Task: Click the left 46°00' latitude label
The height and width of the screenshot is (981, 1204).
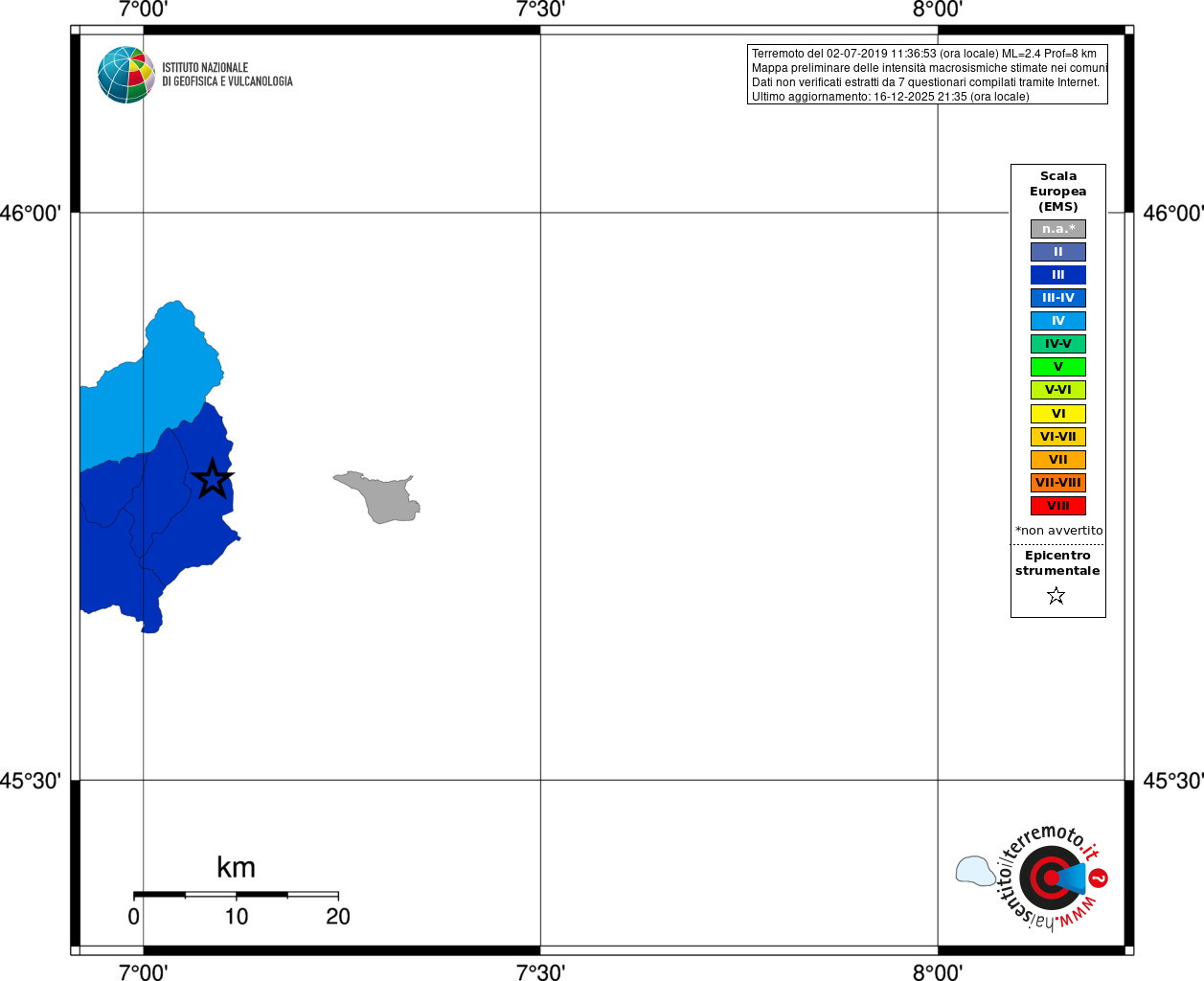Action: click(31, 213)
